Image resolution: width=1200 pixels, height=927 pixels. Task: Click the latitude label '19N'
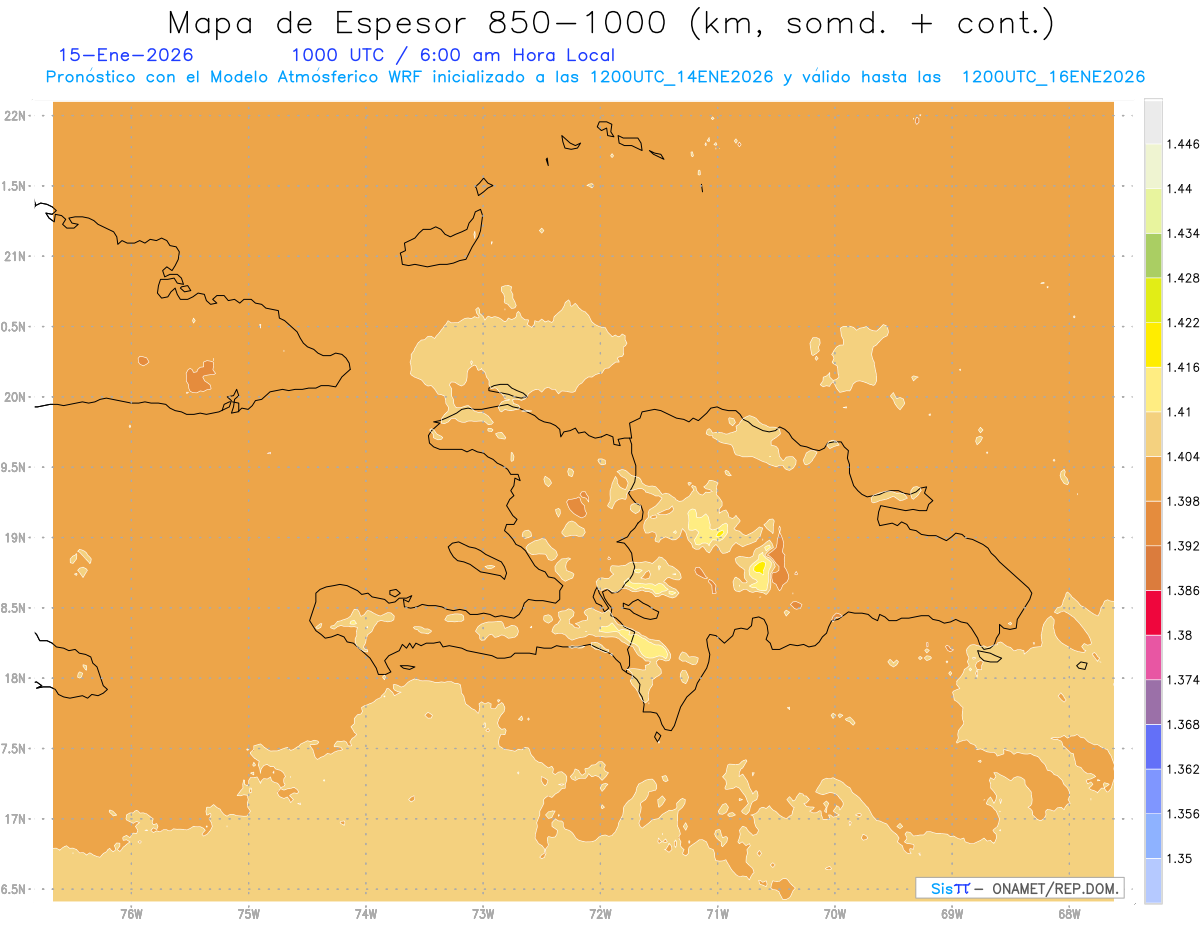pyautogui.click(x=14, y=538)
